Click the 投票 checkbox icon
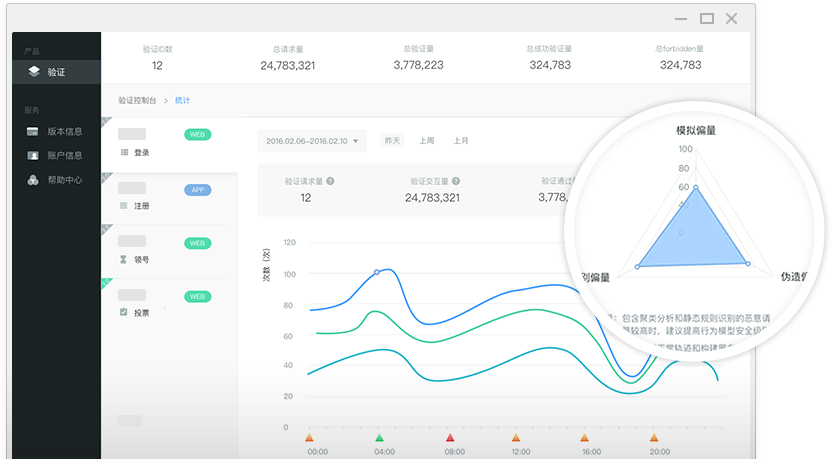This screenshot has width=832, height=459. [124, 312]
